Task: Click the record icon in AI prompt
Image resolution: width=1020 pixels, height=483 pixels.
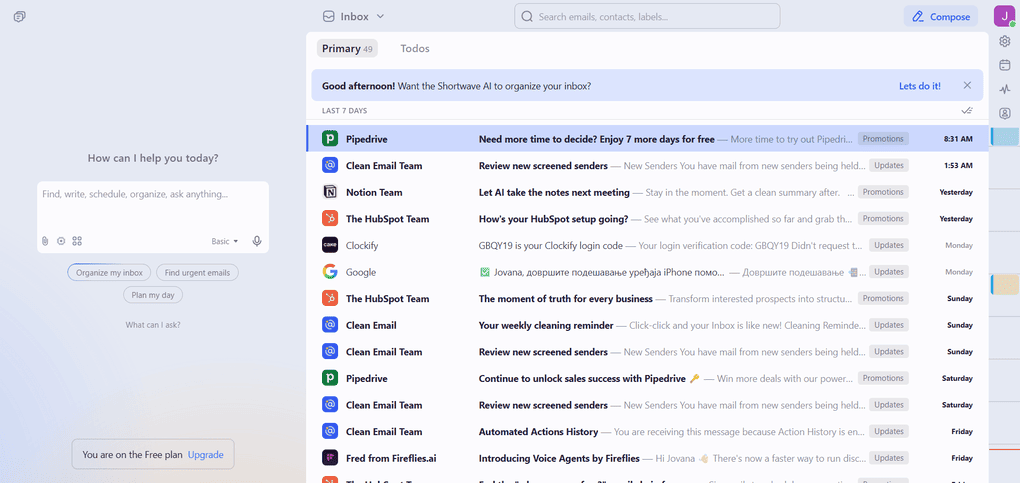Action: coord(61,241)
